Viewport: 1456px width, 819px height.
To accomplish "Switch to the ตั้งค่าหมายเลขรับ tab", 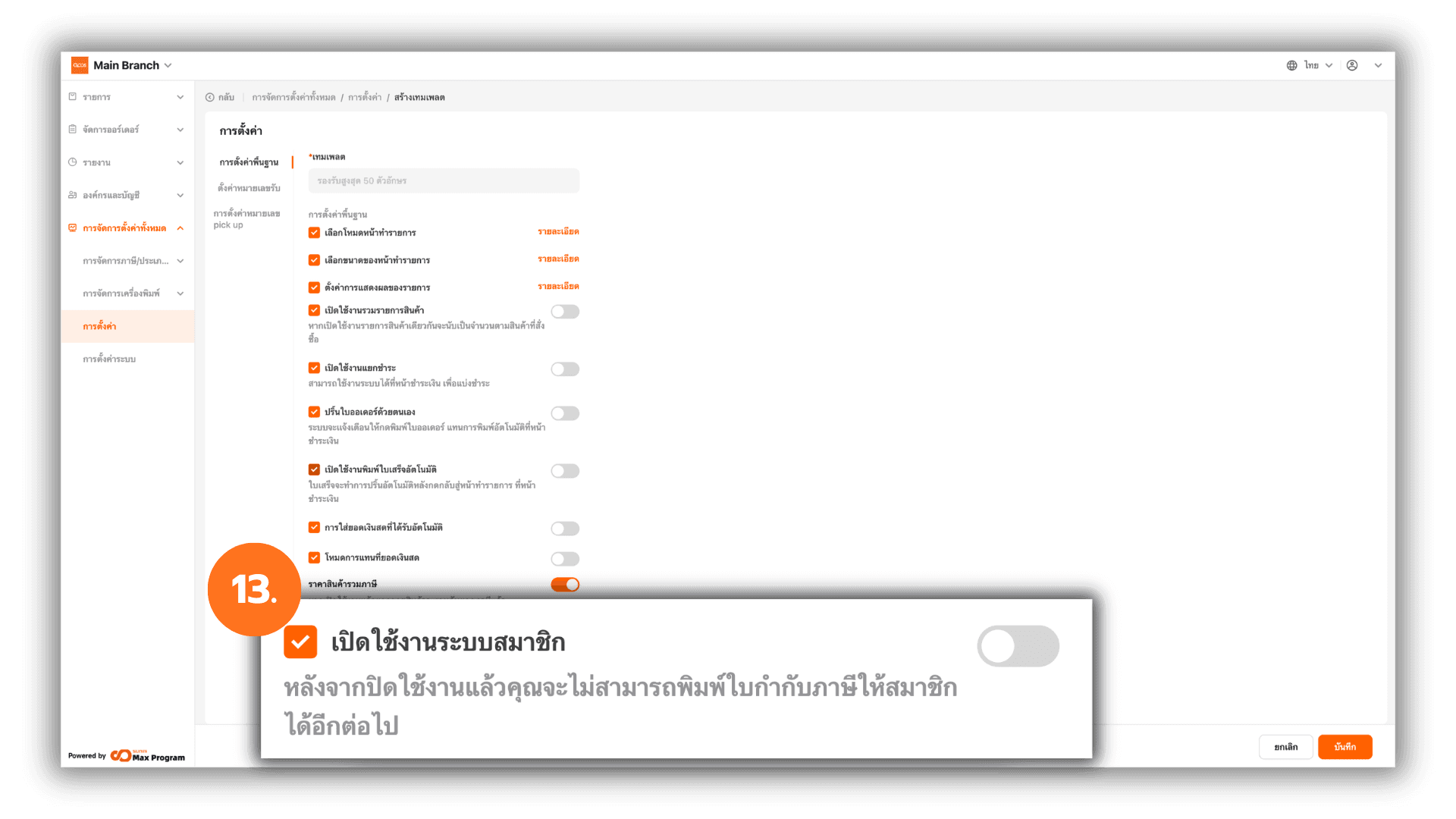I will click(x=249, y=188).
